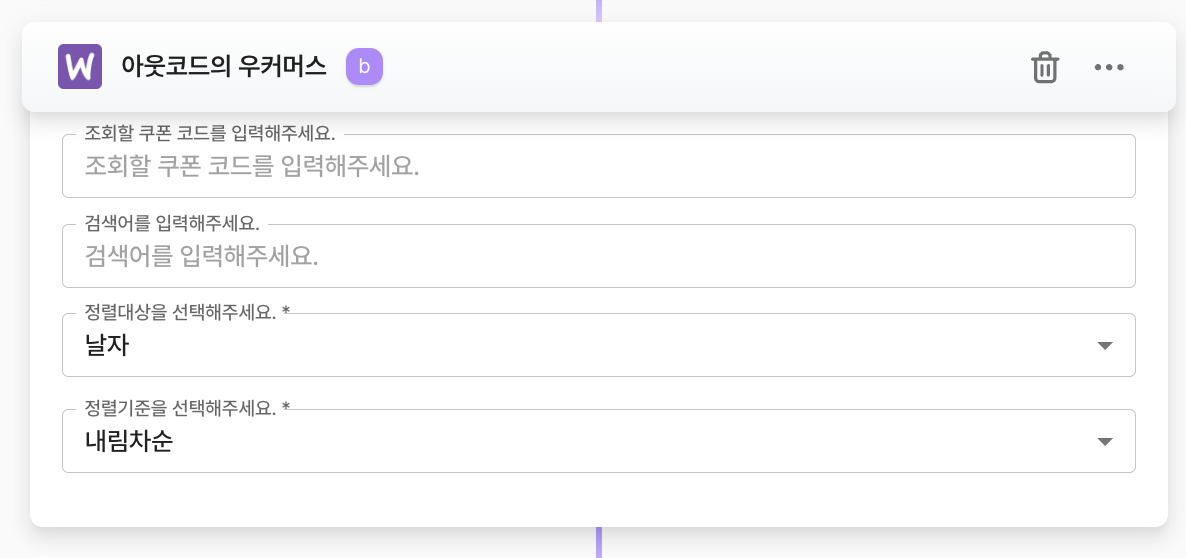The width and height of the screenshot is (1186, 558).
Task: Click the 조회할 쿠폰 코드를 입력해주세요 field label
Action: (210, 134)
